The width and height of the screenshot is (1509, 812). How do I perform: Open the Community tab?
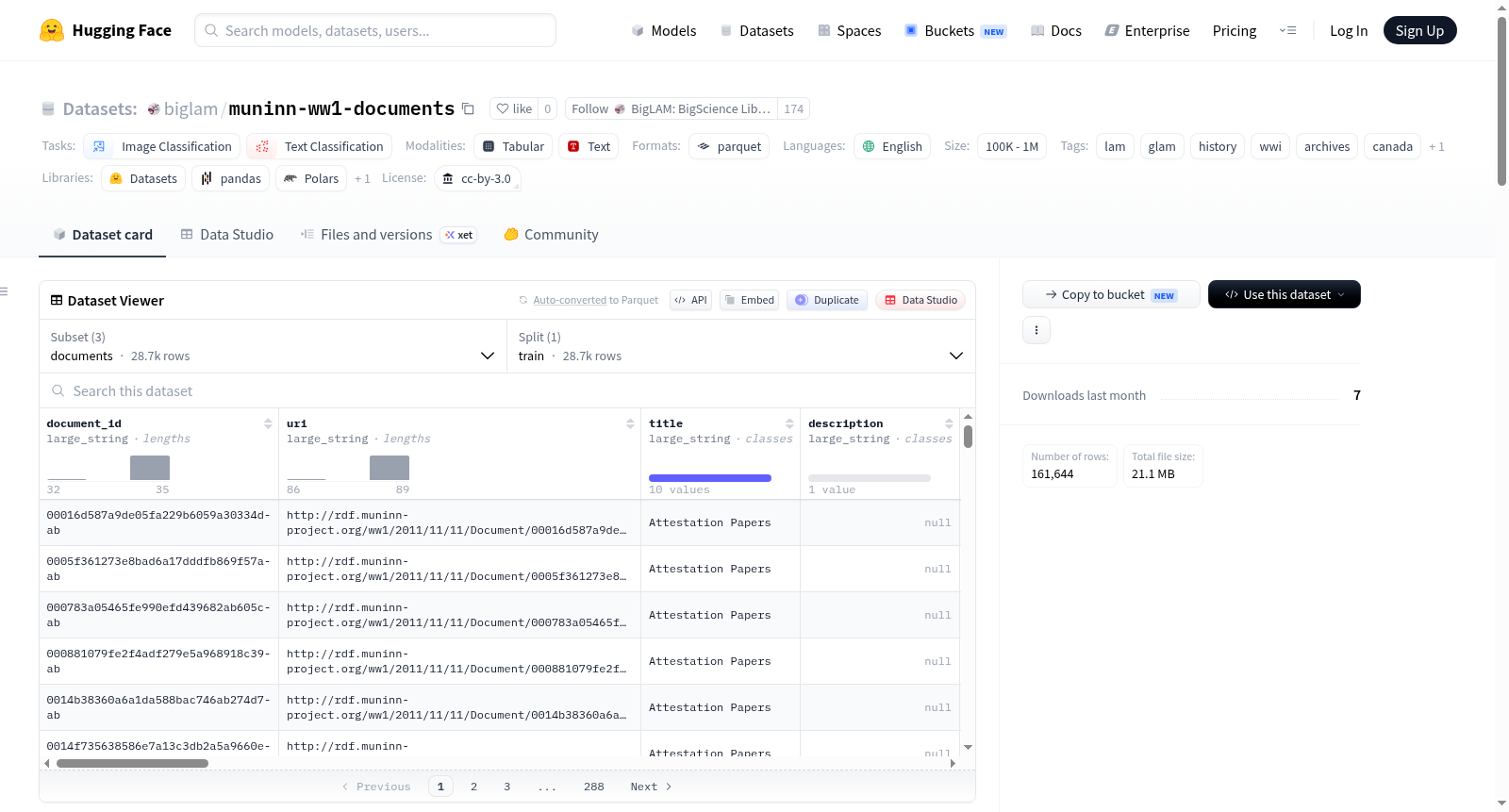pyautogui.click(x=551, y=235)
